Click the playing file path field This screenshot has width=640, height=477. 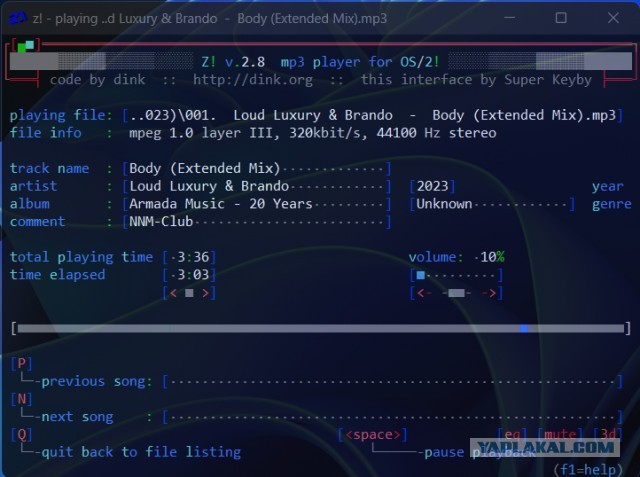click(373, 115)
